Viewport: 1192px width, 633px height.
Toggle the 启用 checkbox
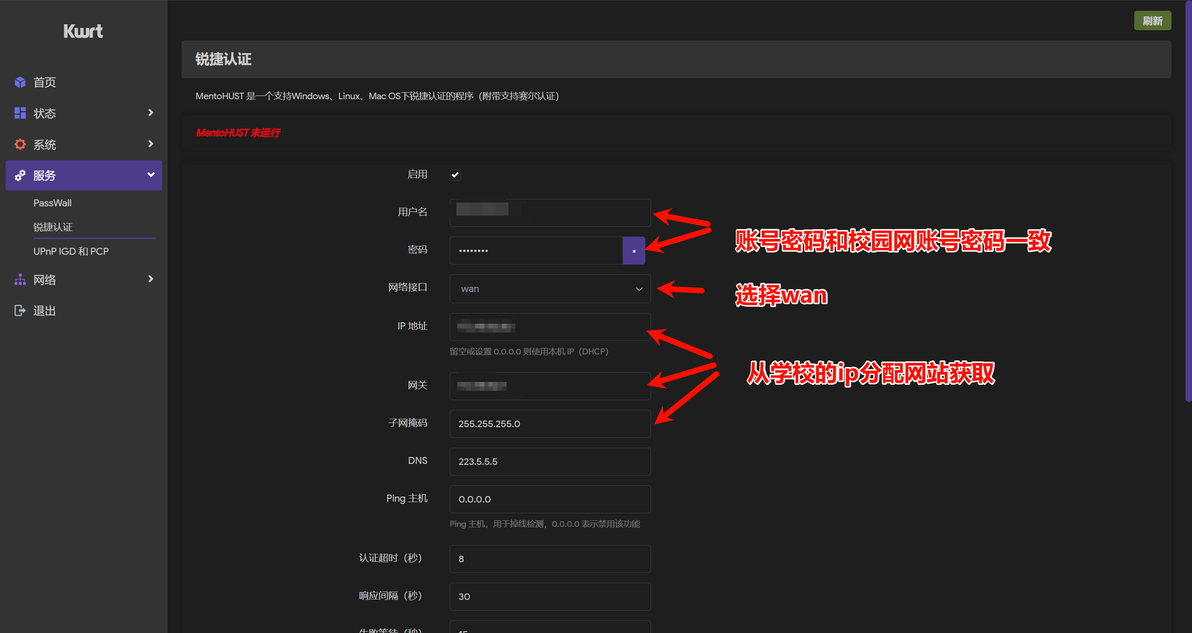[455, 175]
